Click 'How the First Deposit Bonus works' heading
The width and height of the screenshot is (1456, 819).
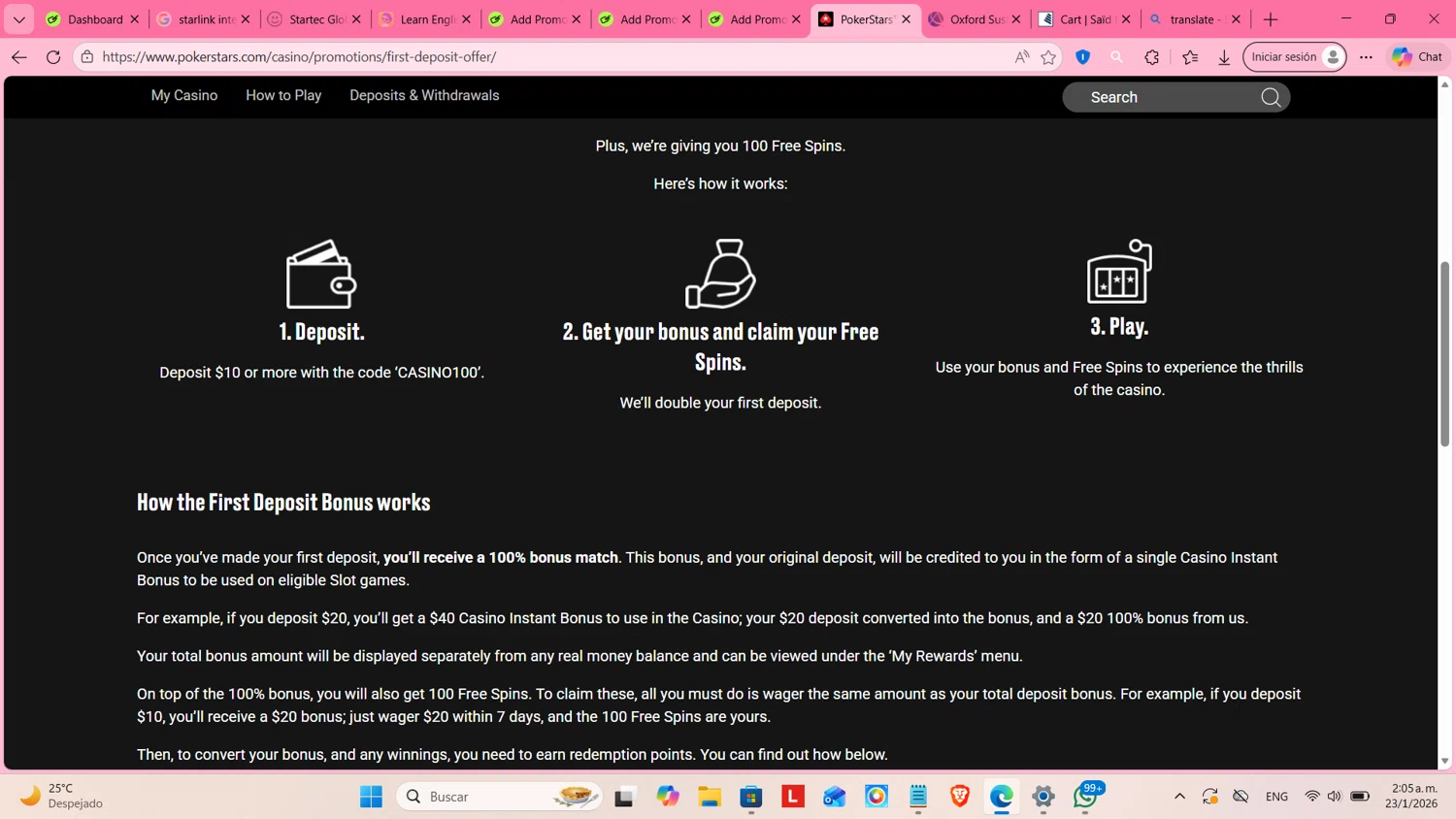click(283, 503)
